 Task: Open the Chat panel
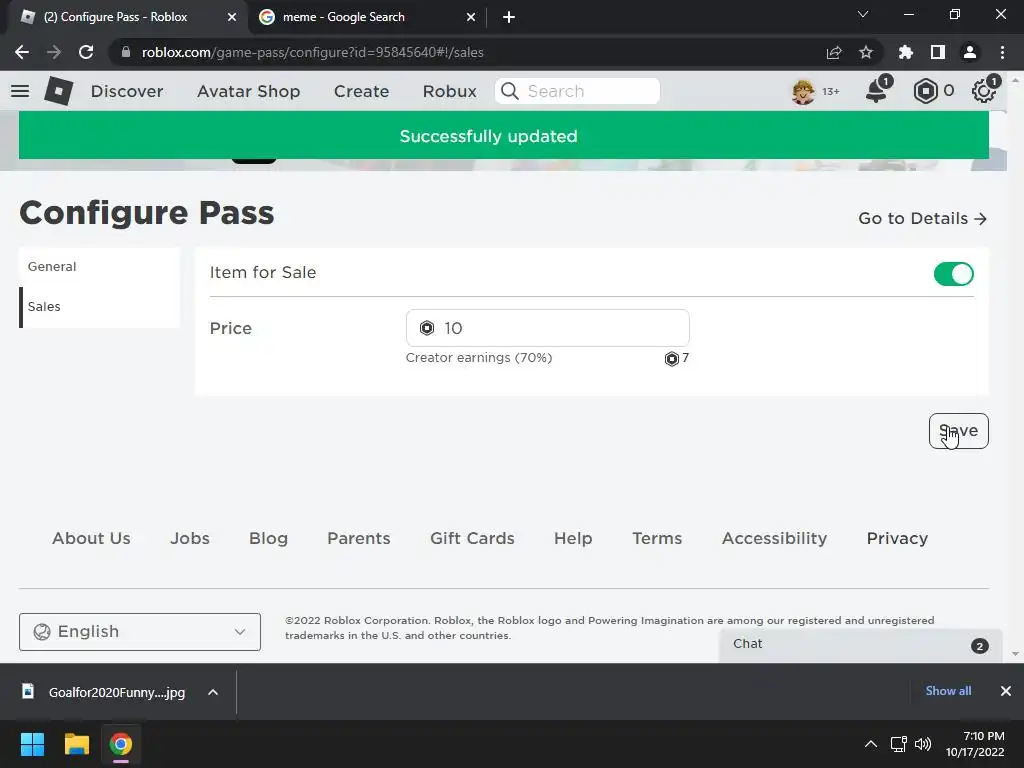(x=861, y=645)
